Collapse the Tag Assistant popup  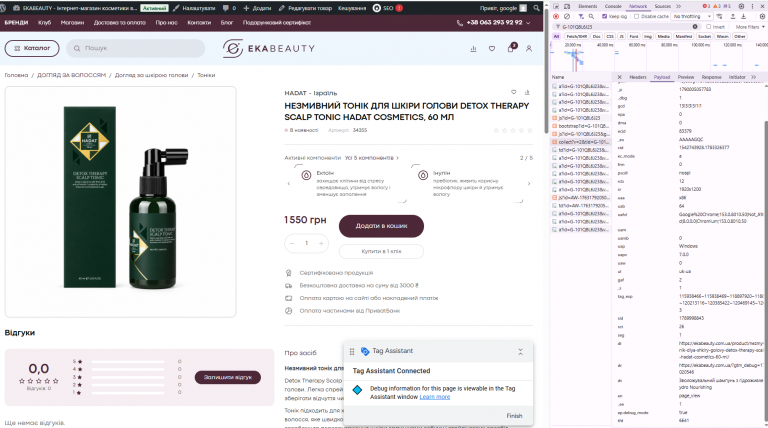(x=520, y=352)
